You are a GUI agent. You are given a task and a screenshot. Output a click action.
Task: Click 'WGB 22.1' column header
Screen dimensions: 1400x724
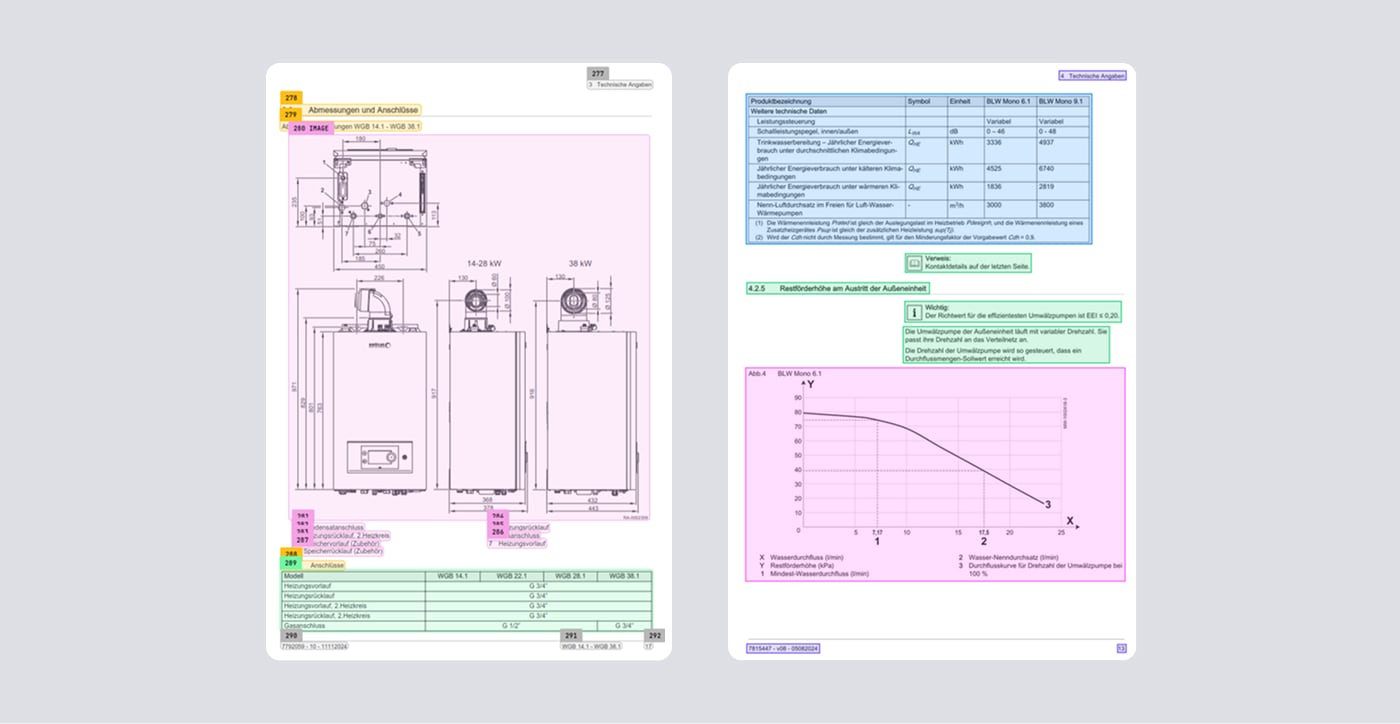[x=510, y=576]
